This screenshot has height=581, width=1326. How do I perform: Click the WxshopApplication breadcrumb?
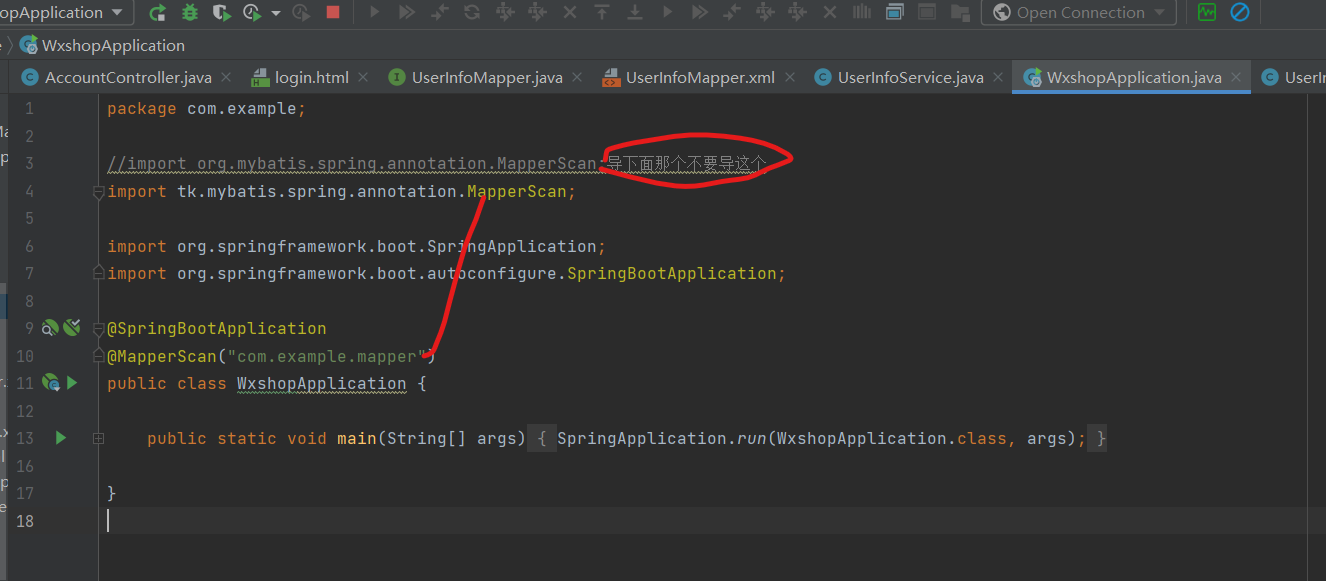103,46
